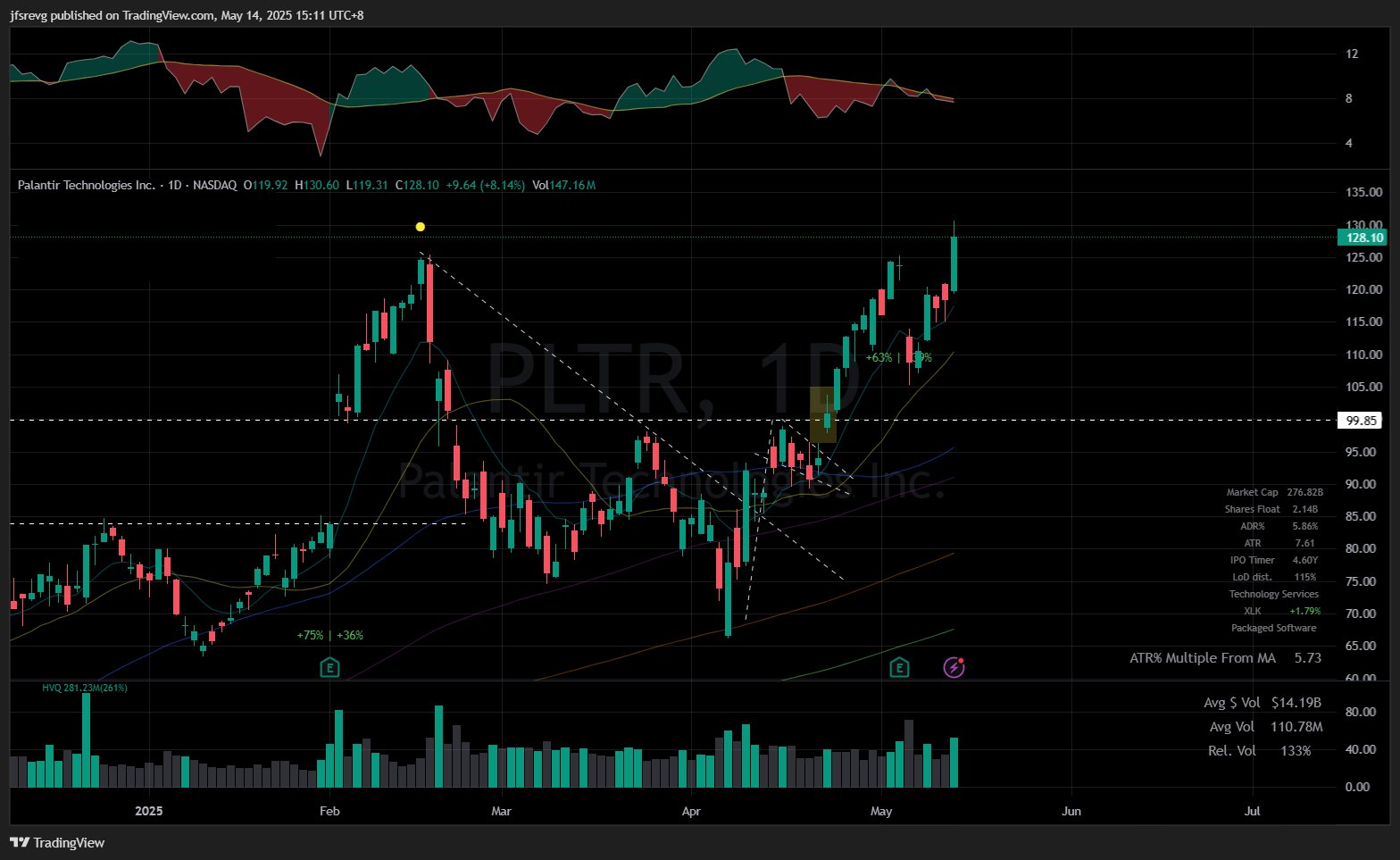Click the Avg $ Vol $14.19B value
This screenshot has height=860, width=1400.
tap(1296, 703)
